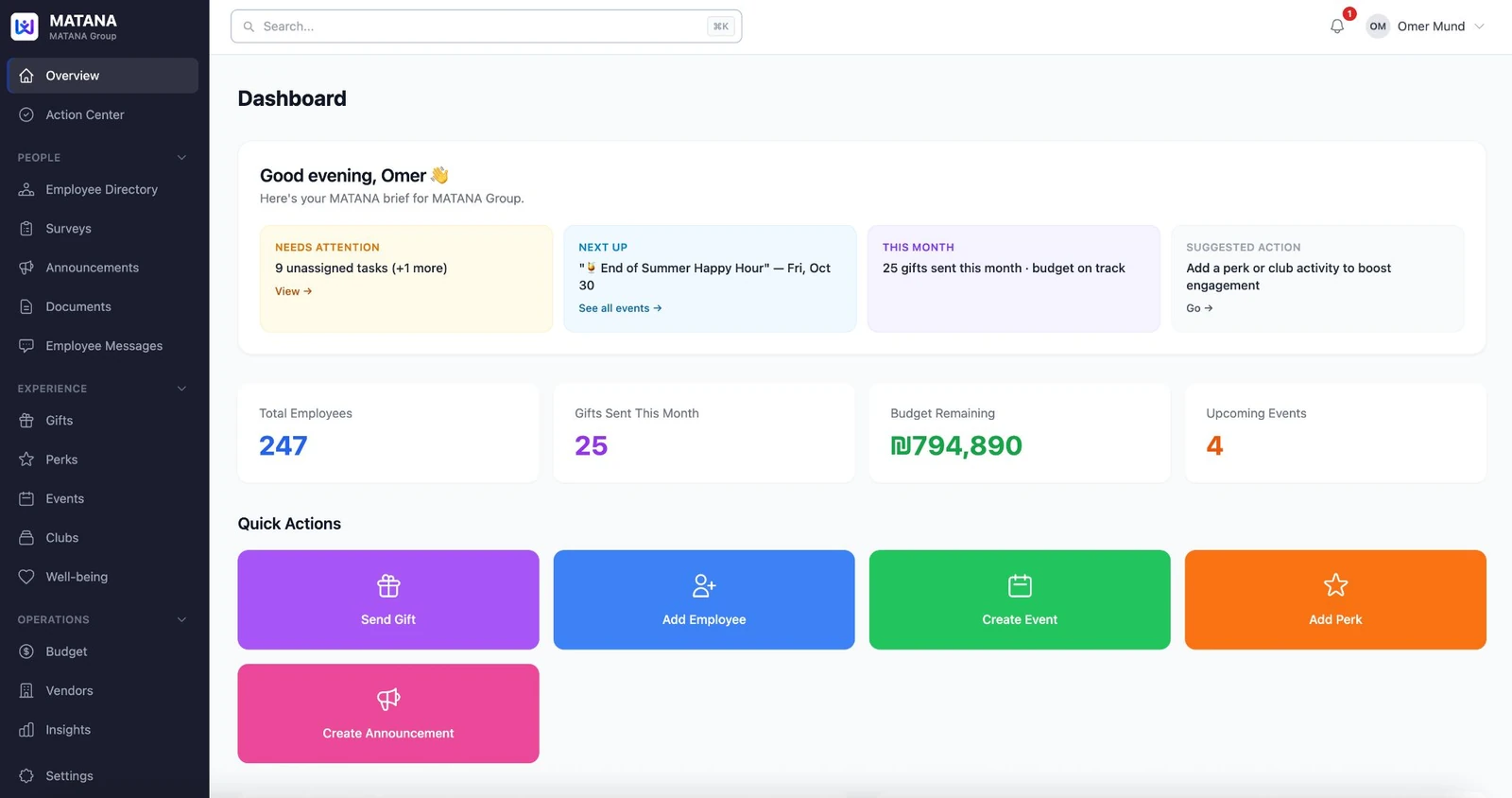Image resolution: width=1512 pixels, height=798 pixels.
Task: Click the OM user avatar
Action: point(1378,26)
